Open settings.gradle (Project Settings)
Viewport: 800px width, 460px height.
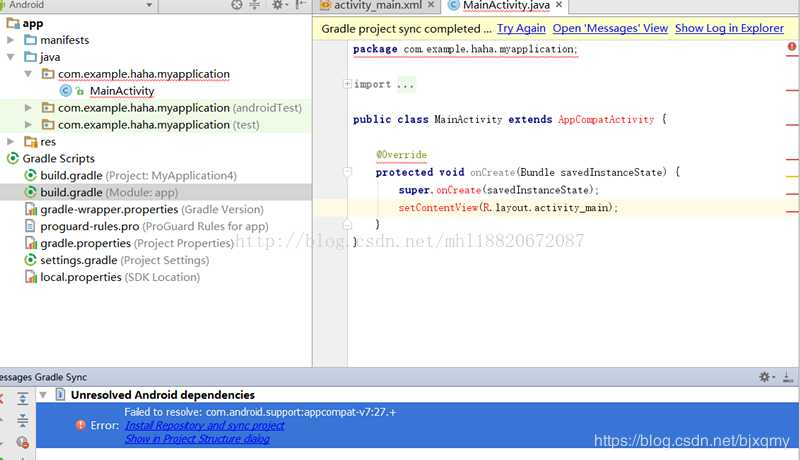[x=124, y=260]
